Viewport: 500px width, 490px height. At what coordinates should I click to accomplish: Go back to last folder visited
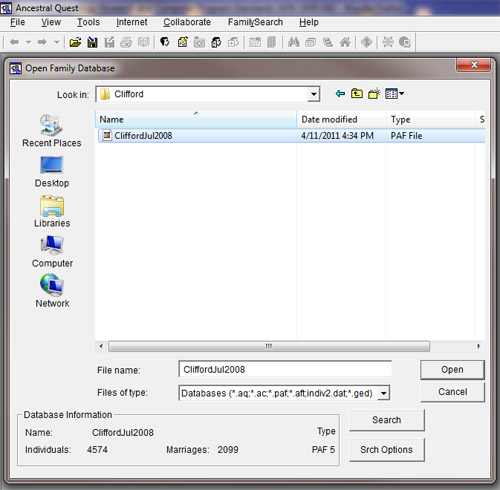pyautogui.click(x=340, y=94)
